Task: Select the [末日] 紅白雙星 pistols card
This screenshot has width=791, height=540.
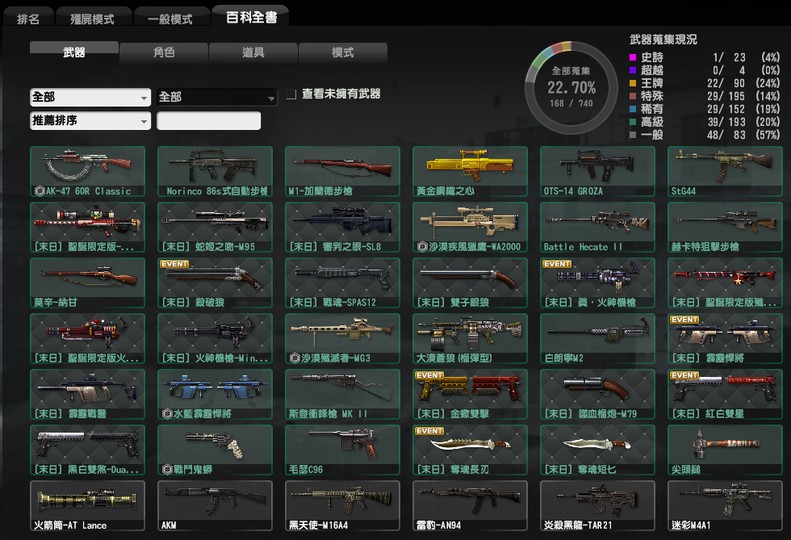Action: coord(725,394)
